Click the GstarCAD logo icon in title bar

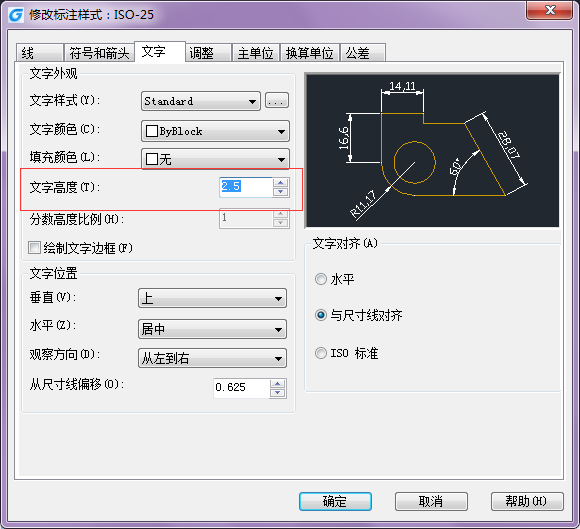16,15
